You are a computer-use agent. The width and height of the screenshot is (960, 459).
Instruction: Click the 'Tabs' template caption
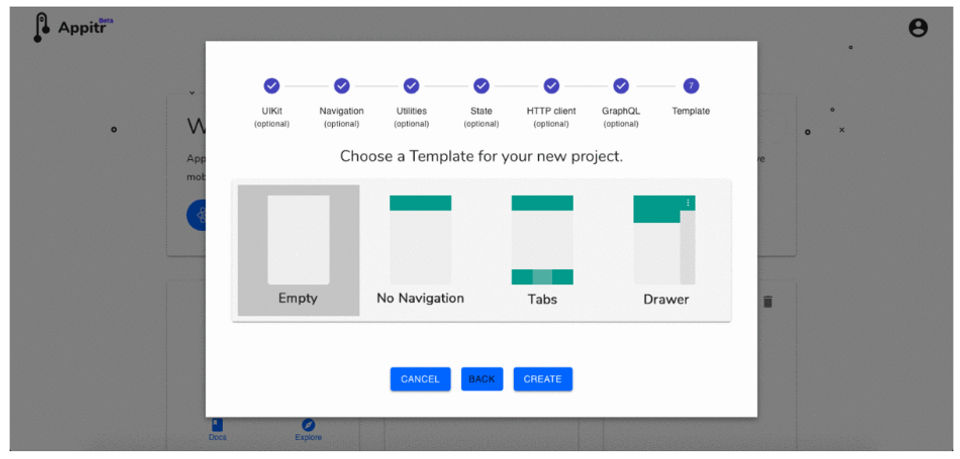click(x=542, y=300)
